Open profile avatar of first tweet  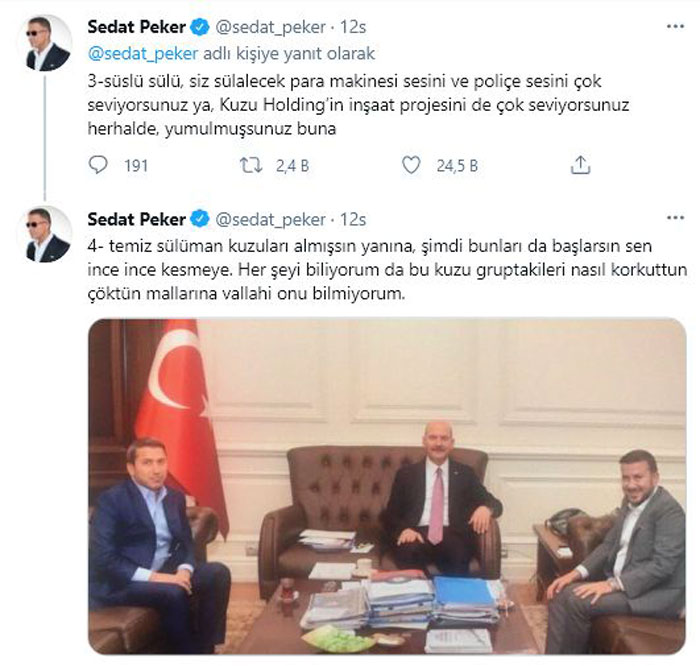[45, 43]
